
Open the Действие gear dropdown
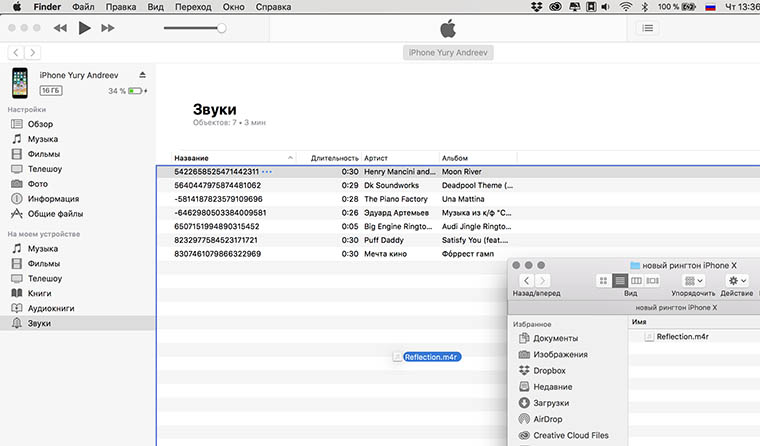point(737,281)
